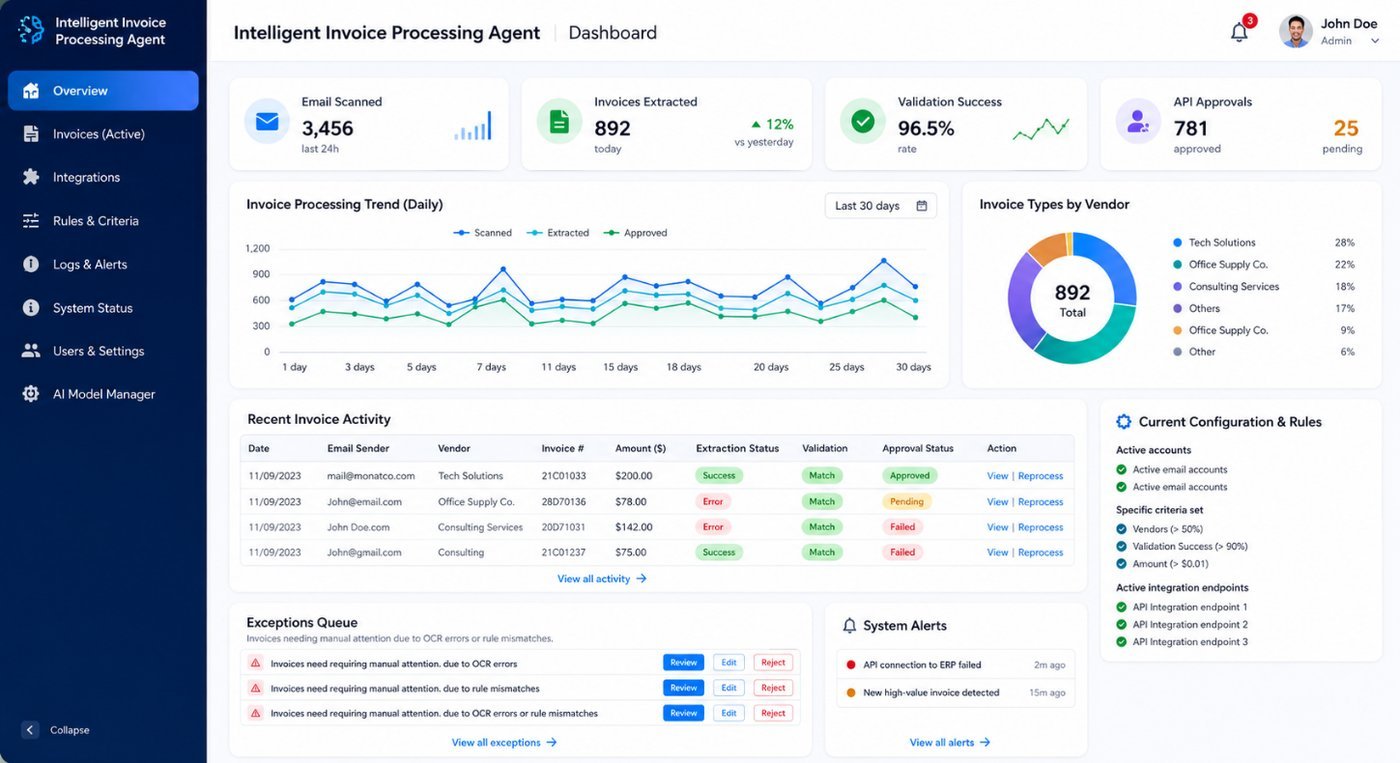Collapse the sidebar with the chevron button
This screenshot has height=763, width=1400.
[x=30, y=730]
